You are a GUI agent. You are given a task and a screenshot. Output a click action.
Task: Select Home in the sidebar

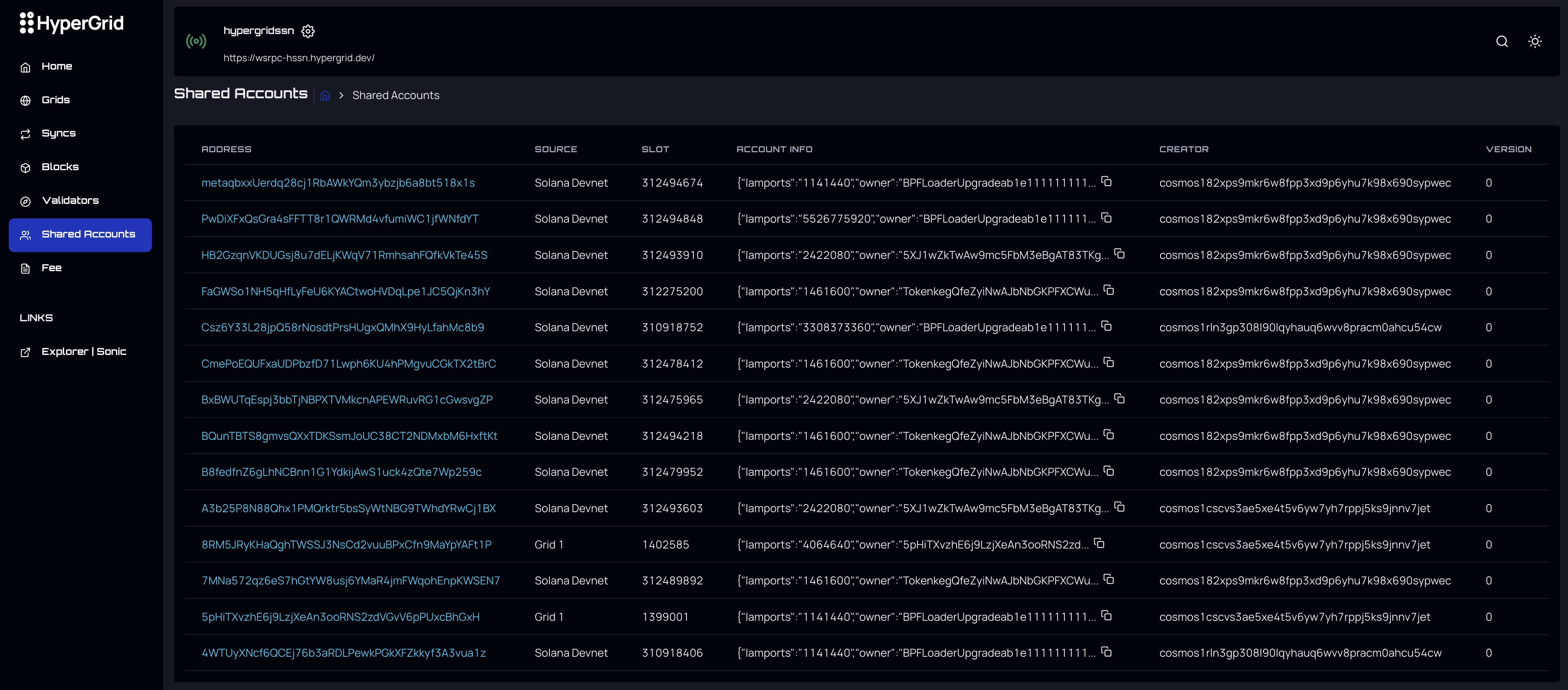coord(57,66)
